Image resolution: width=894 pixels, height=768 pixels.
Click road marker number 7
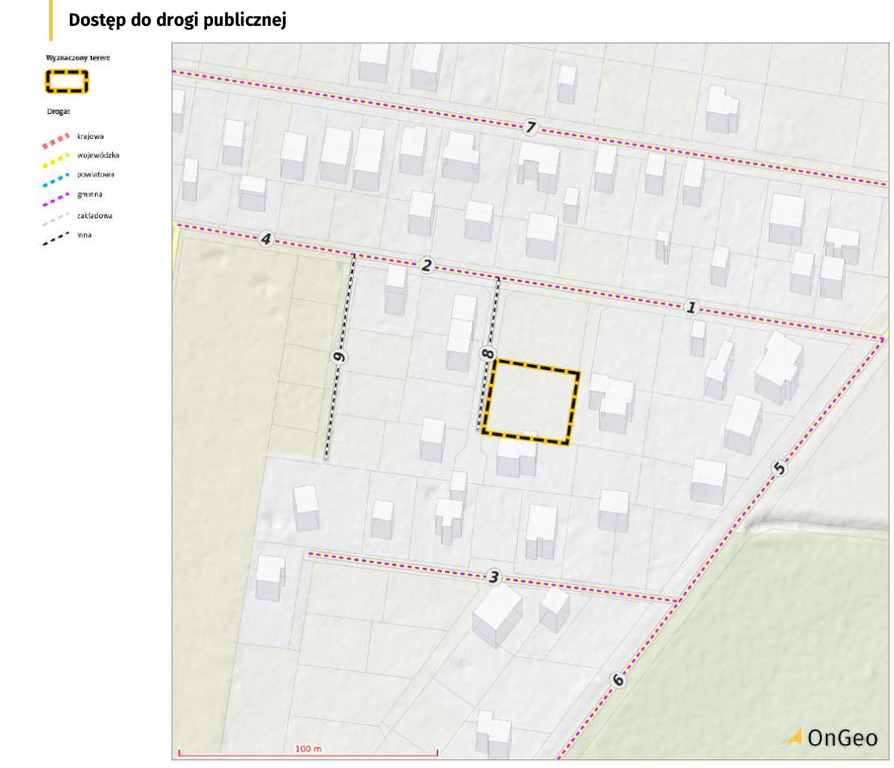coord(531,127)
